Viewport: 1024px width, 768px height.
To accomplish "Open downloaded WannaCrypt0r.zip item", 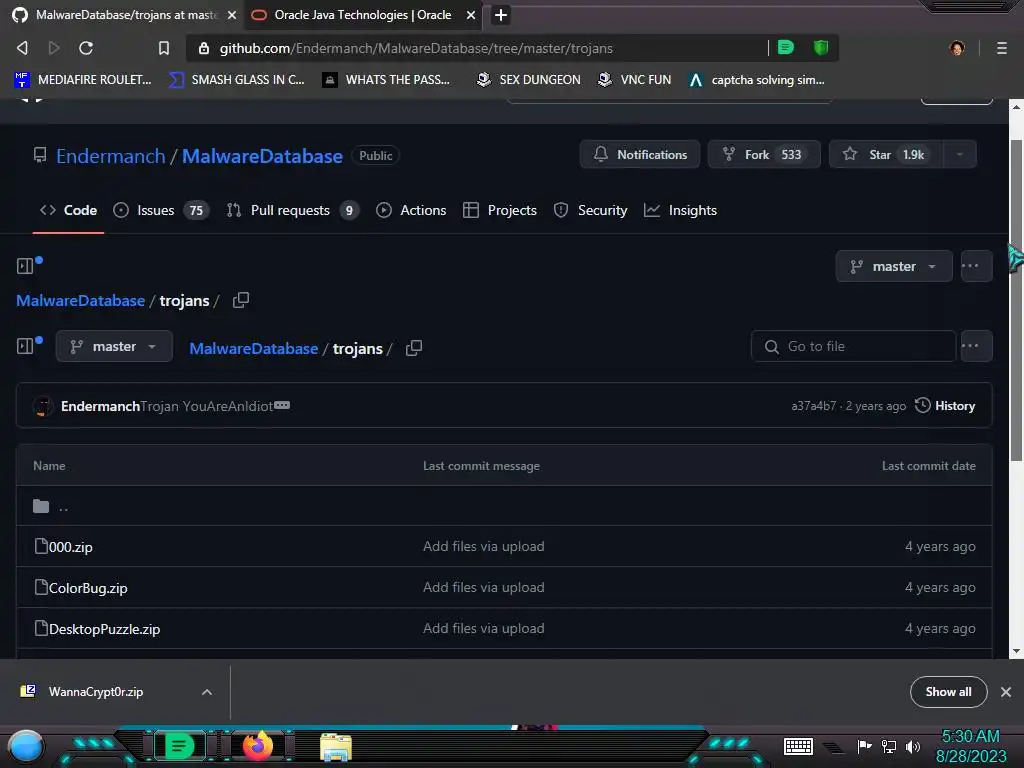I will coord(95,692).
